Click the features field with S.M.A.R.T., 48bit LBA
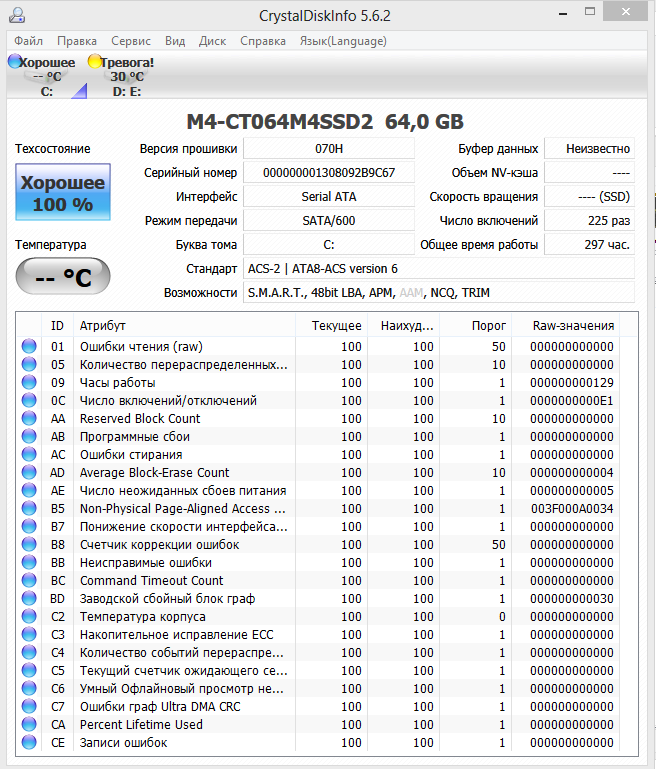 click(439, 293)
